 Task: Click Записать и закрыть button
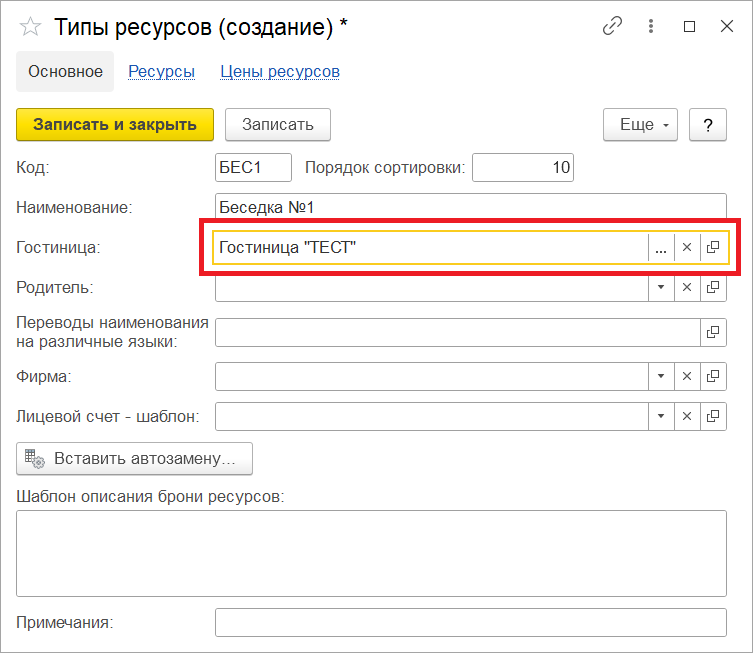tap(115, 125)
